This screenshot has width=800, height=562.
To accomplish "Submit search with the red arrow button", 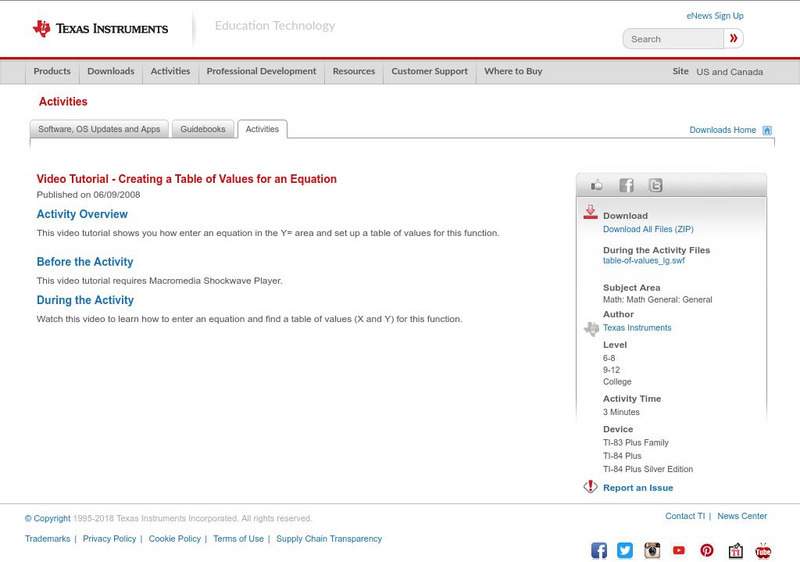I will [x=733, y=38].
